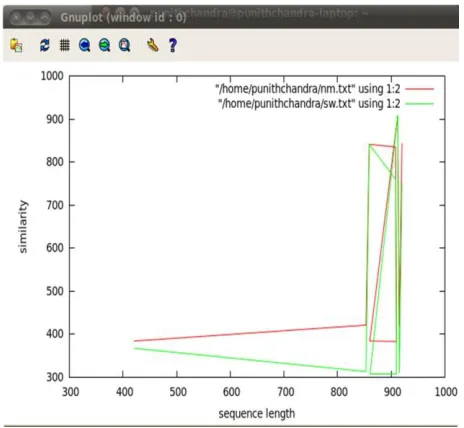Viewport: 464px width, 428px height.
Task: Click the 'similarity' y-axis label
Action: point(23,227)
